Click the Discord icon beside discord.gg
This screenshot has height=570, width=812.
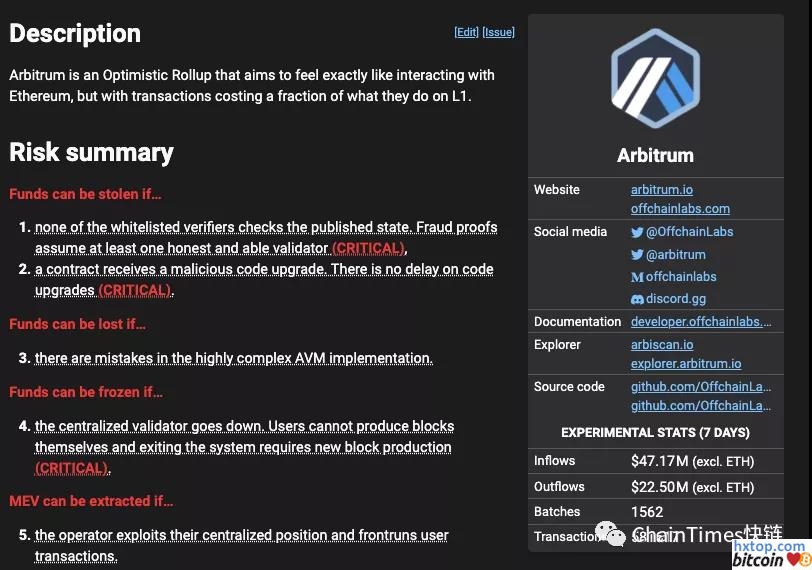[x=637, y=299]
